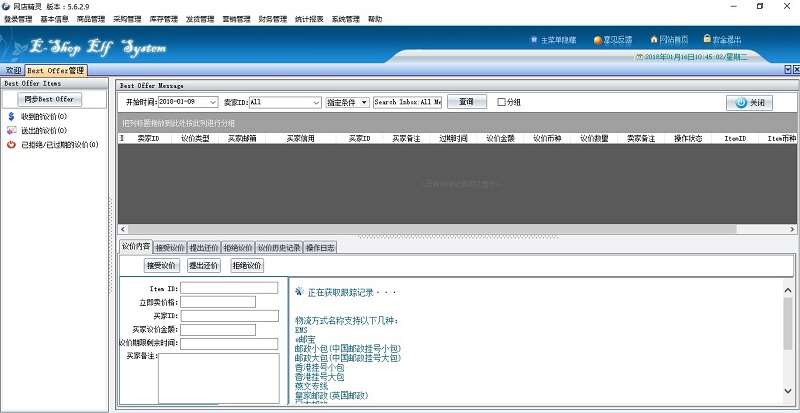Click the 拒绝议价 button below the tabs
This screenshot has height=413, width=800.
(x=247, y=265)
